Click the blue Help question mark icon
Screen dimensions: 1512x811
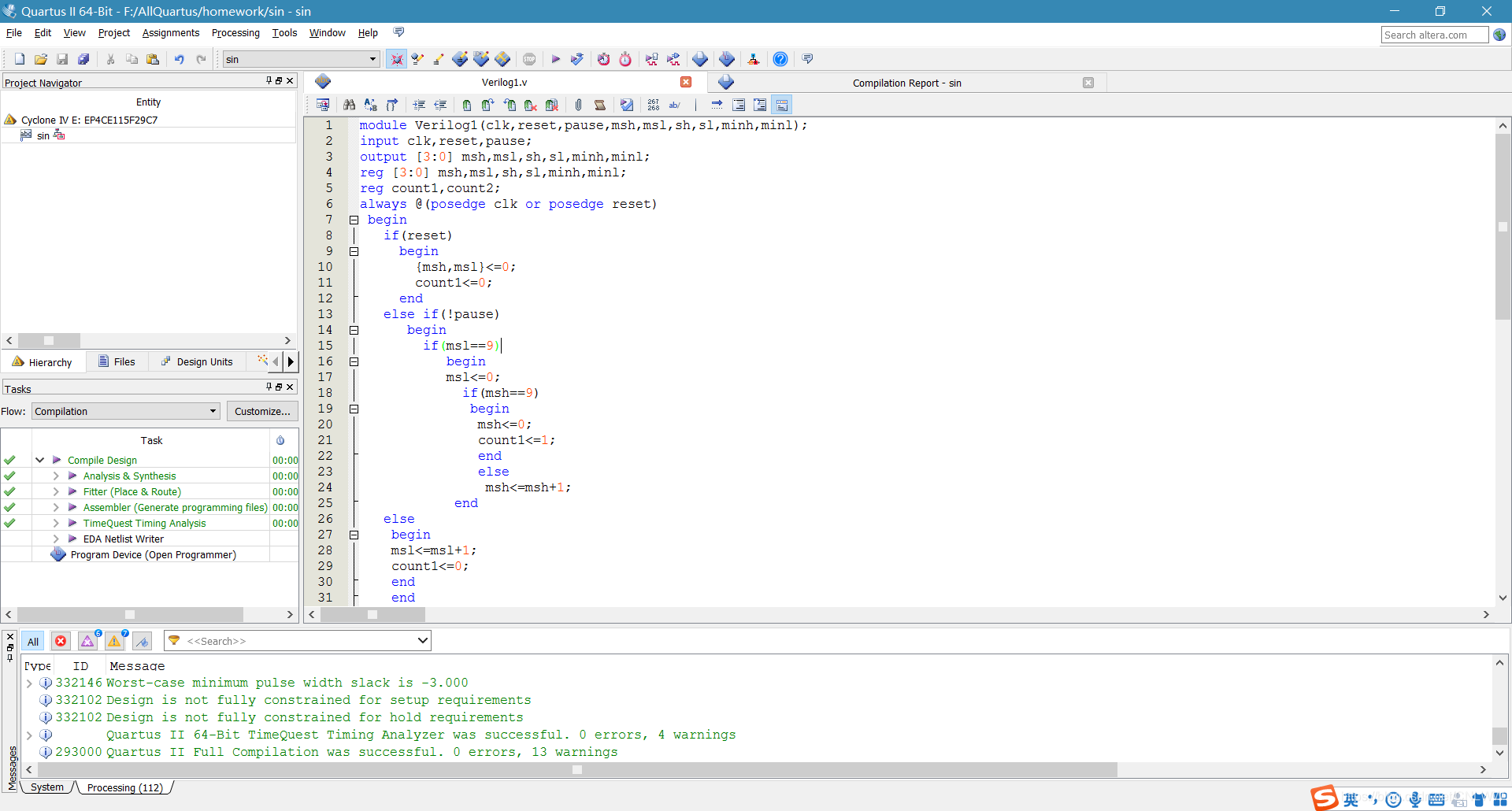(x=780, y=59)
